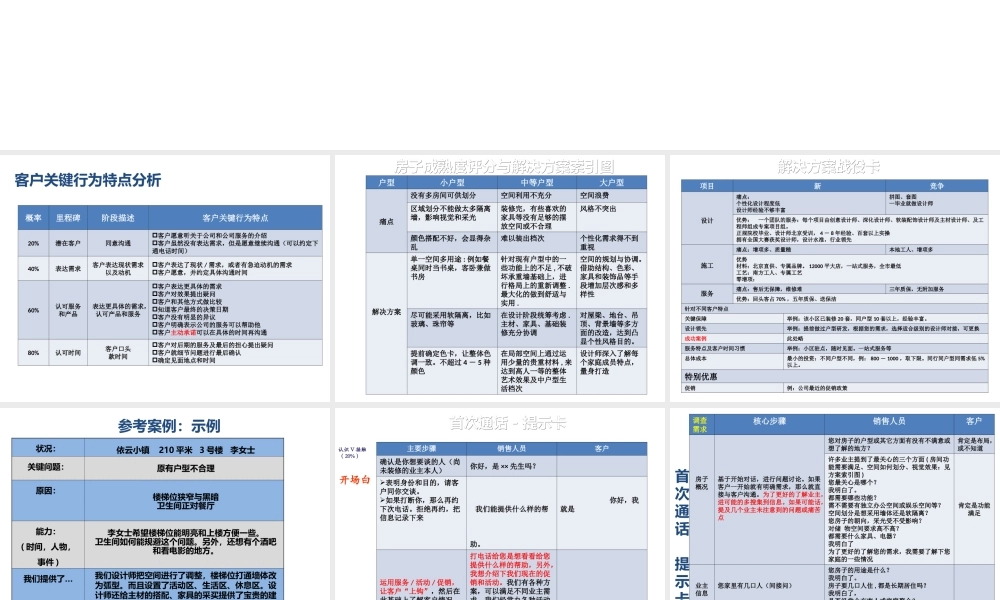Click the 施工 row header cell

(706, 267)
